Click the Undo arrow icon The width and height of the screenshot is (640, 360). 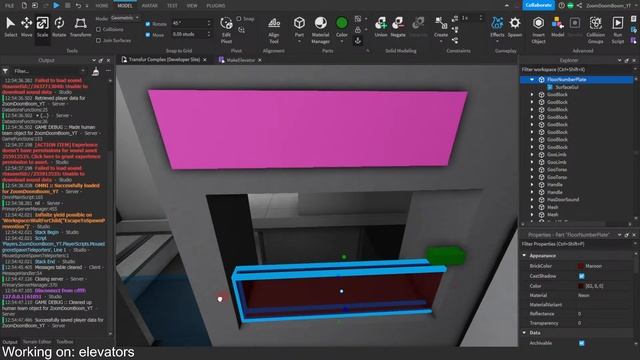78,5
